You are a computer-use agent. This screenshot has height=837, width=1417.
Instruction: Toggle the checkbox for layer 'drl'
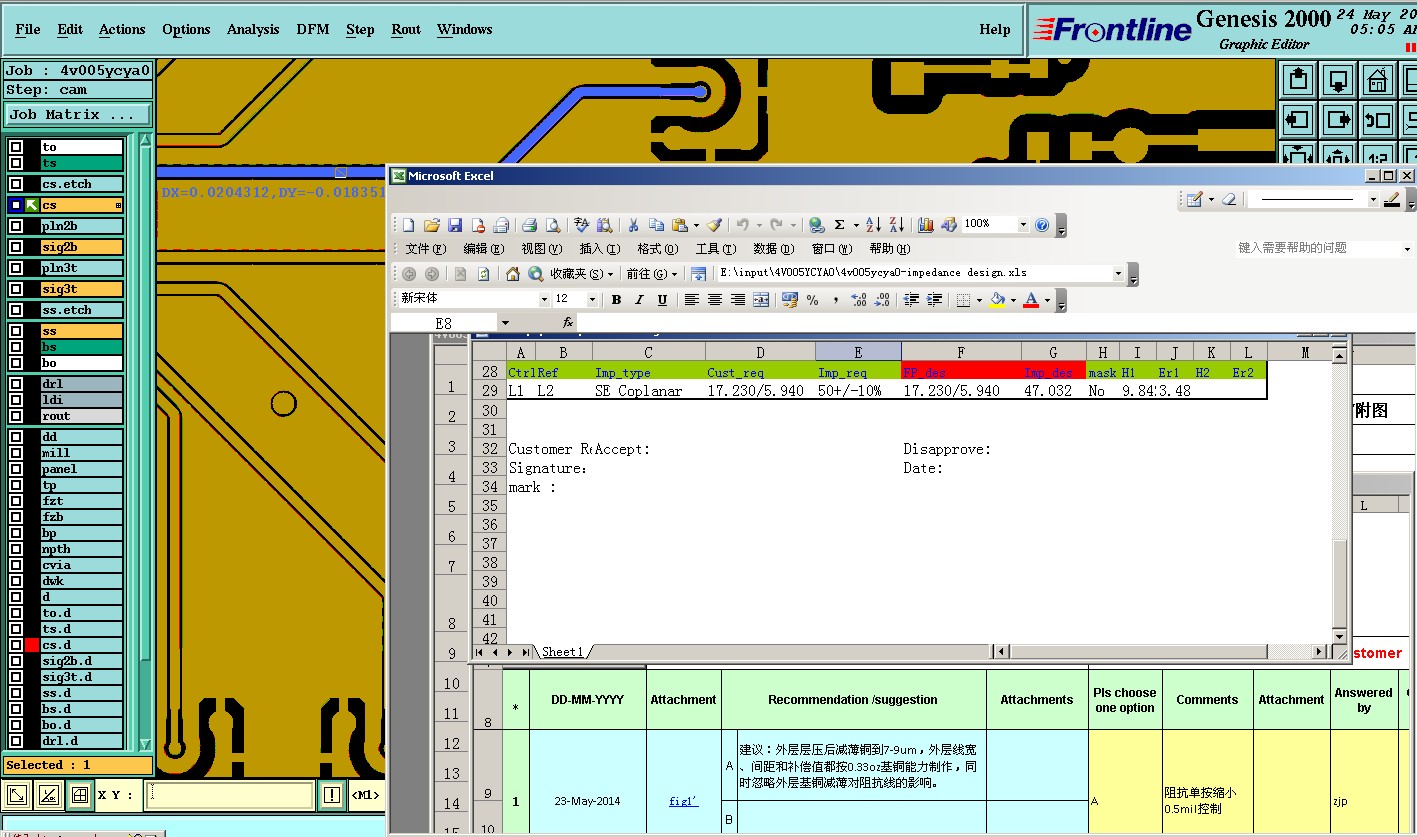[x=16, y=384]
